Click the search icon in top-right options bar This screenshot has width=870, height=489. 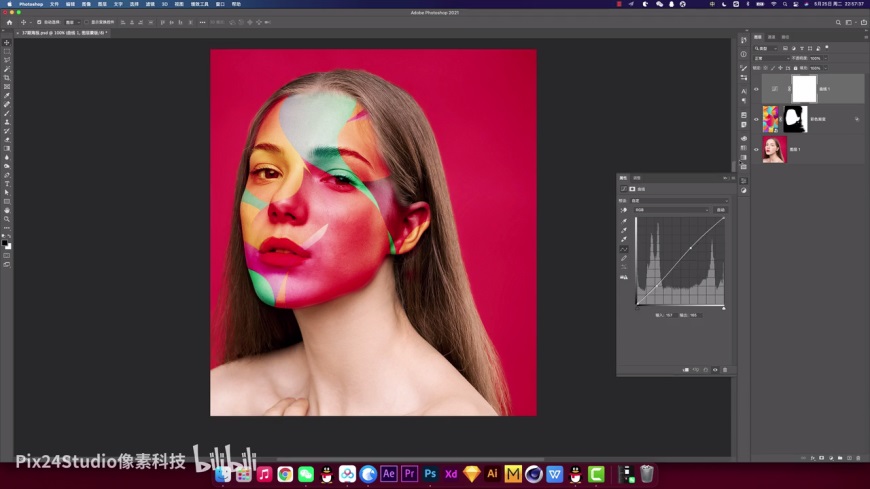[838, 23]
